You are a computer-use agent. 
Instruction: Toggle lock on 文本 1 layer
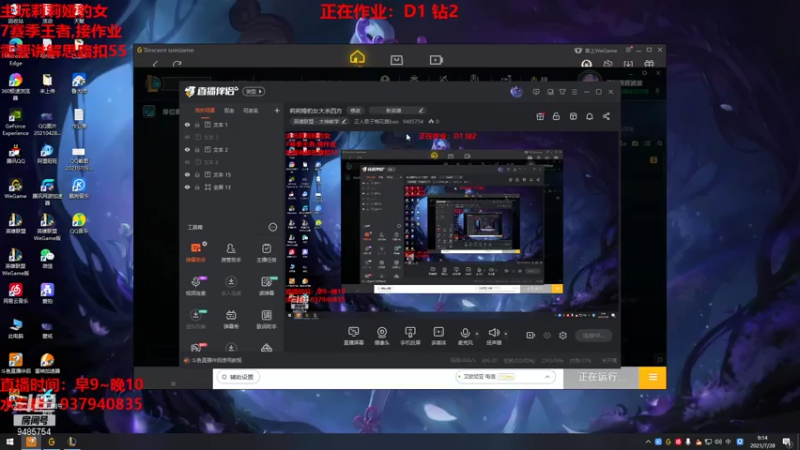point(197,124)
